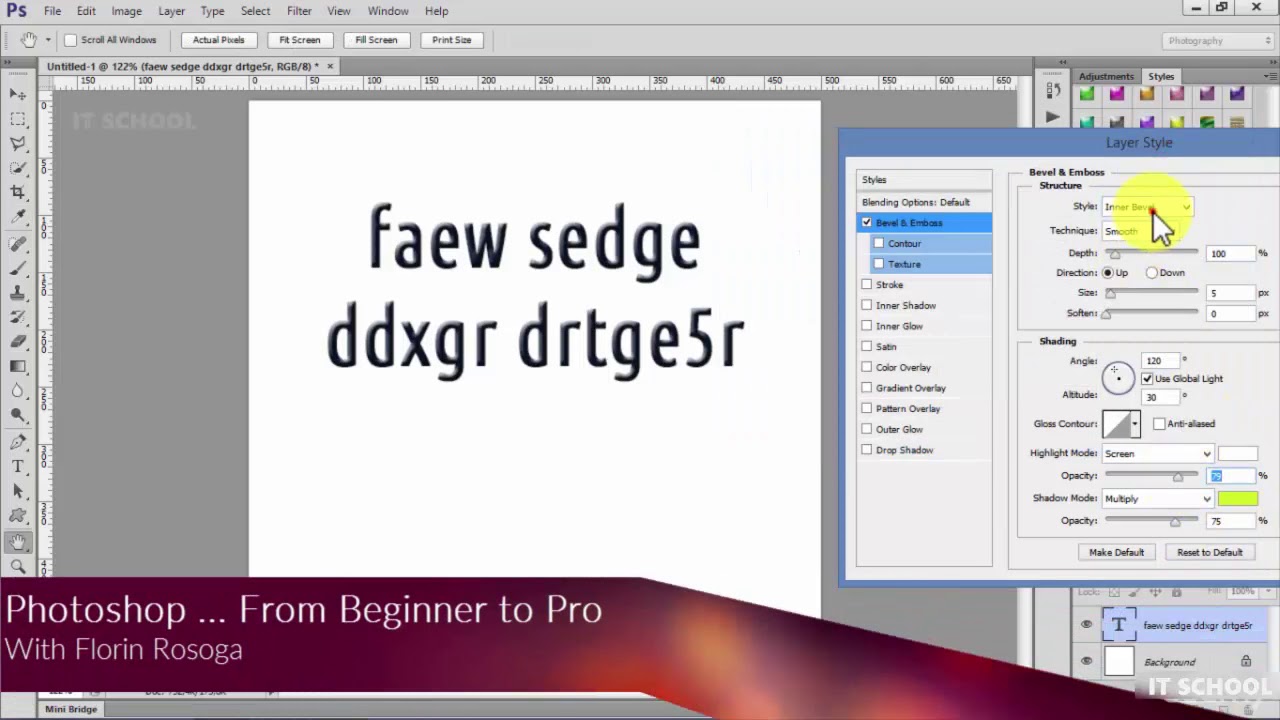Open the Mini Bridge tab
1280x720 pixels.
click(x=71, y=709)
